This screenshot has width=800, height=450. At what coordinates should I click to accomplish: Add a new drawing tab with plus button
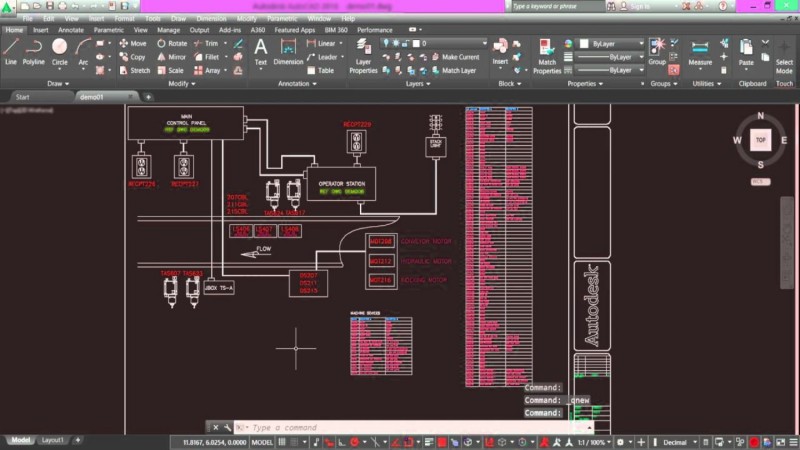pos(148,97)
